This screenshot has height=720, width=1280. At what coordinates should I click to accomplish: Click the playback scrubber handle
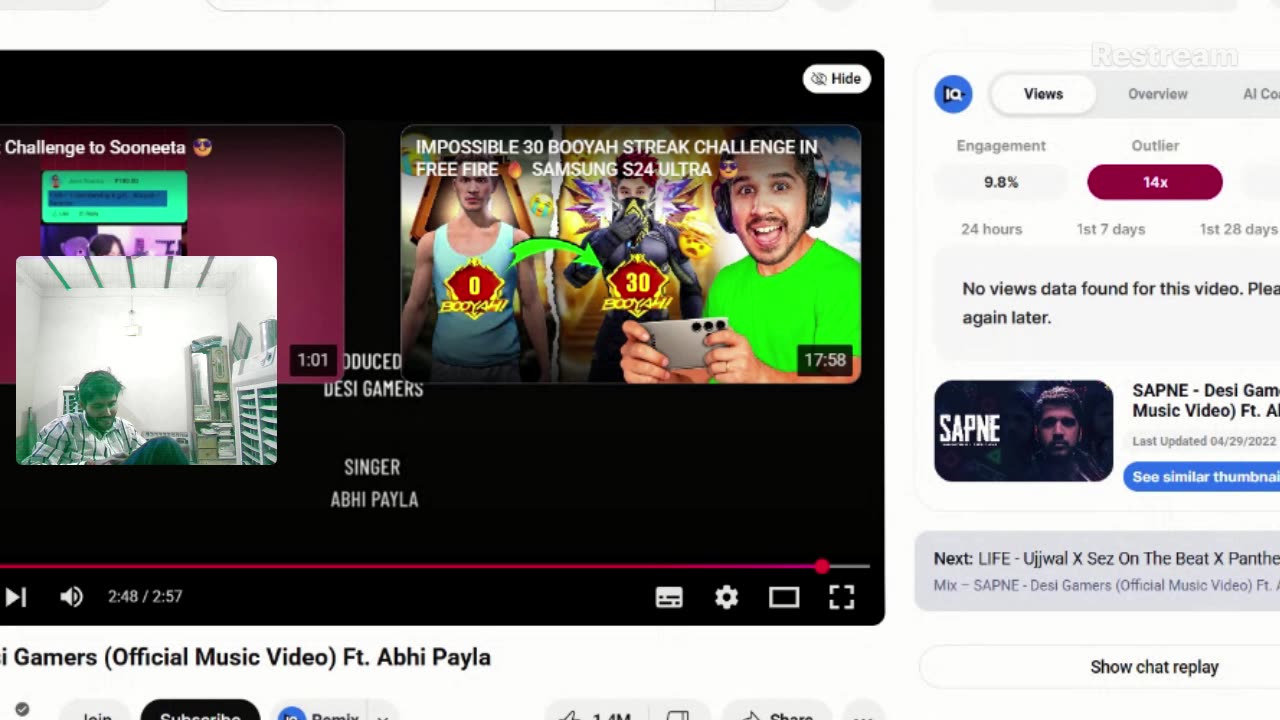tap(821, 567)
